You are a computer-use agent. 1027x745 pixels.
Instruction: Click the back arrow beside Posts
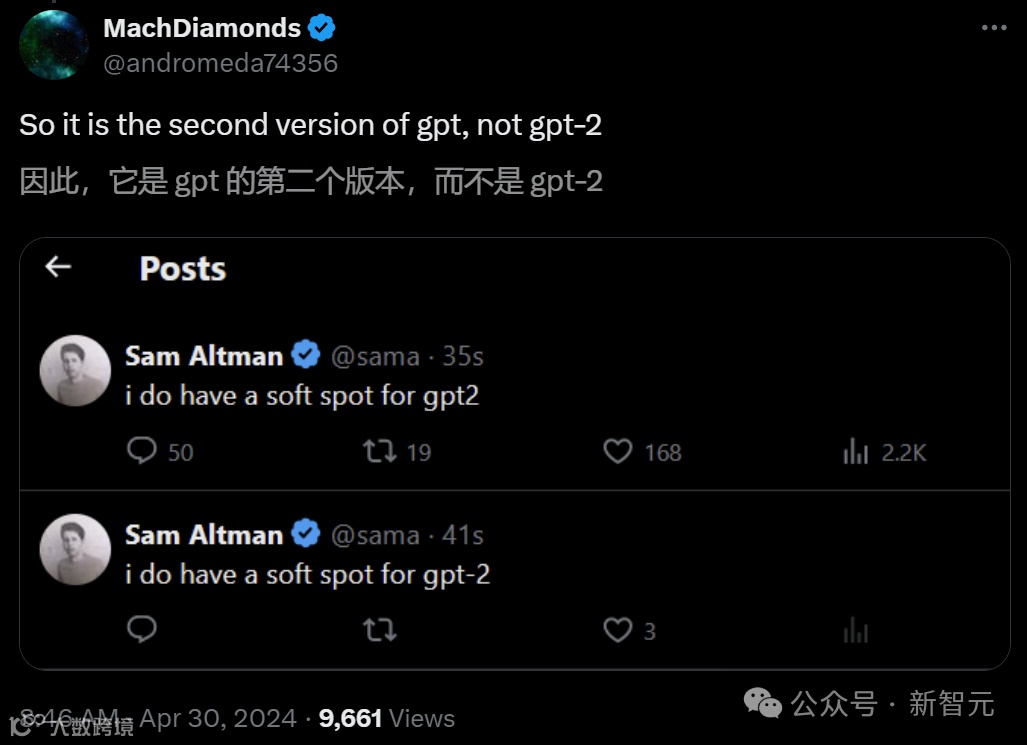pos(58,266)
